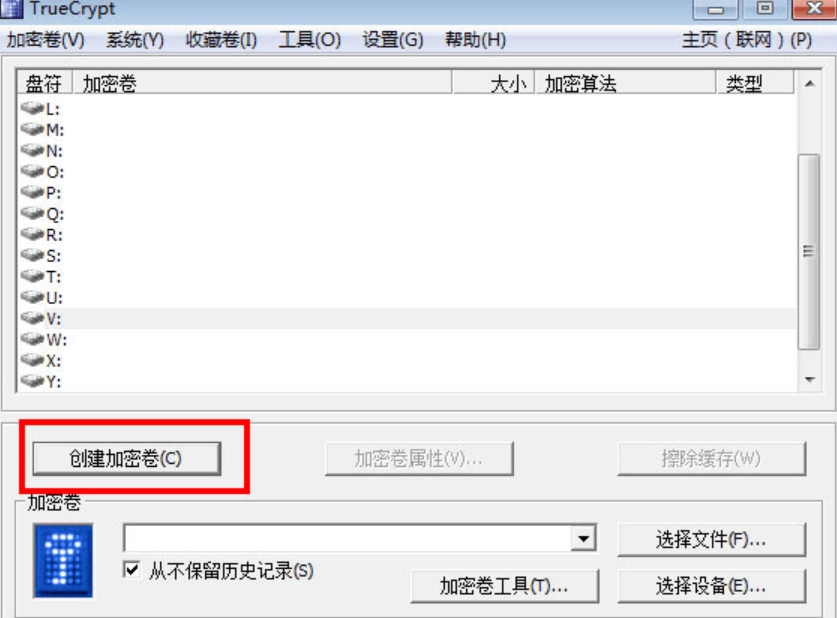Toggle the 从不保留历史记录 checkbox
Image resolution: width=837 pixels, height=618 pixels.
[x=131, y=569]
